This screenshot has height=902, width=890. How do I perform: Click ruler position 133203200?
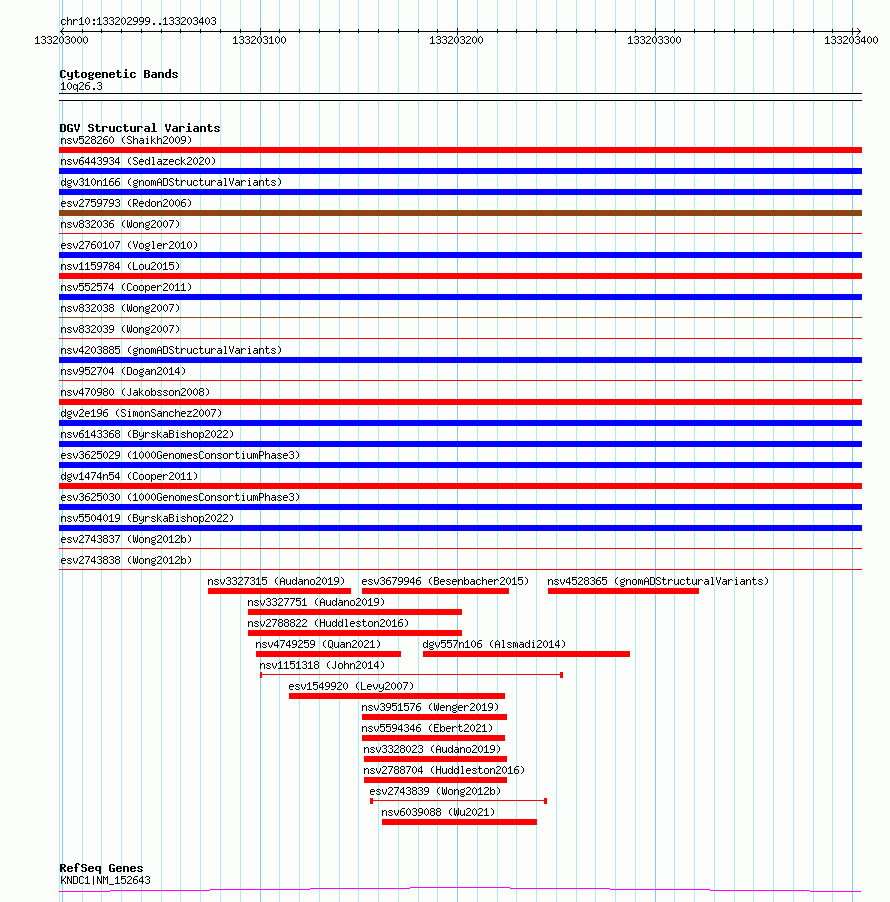click(457, 40)
